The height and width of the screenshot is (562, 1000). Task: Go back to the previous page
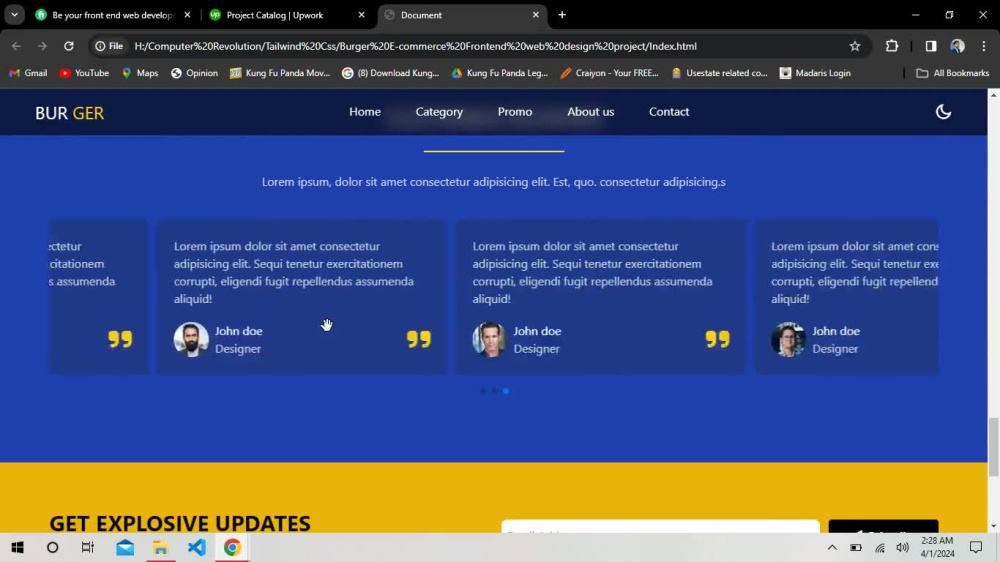pos(17,46)
